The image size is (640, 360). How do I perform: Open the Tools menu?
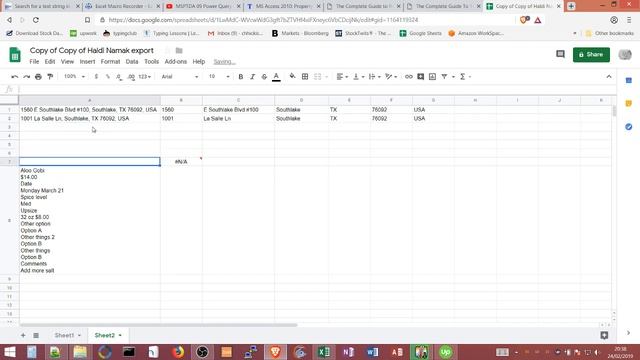click(151, 62)
